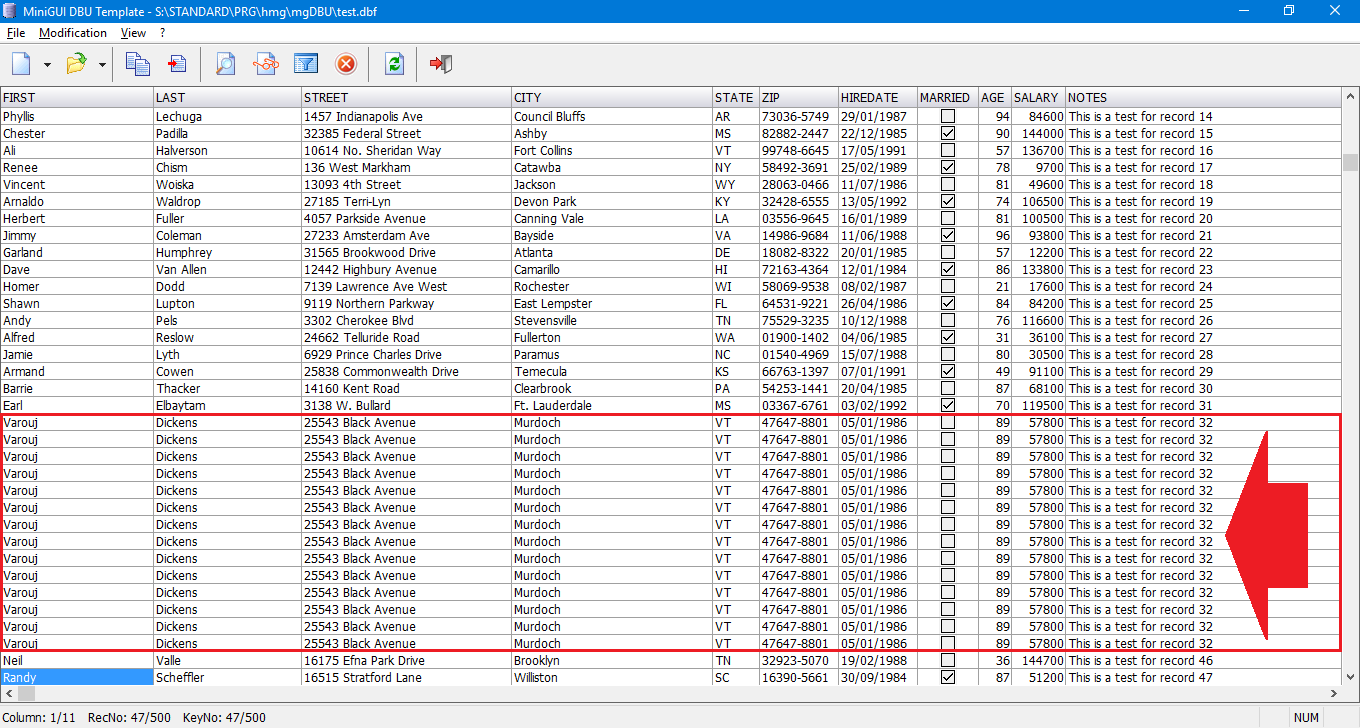
Task: Open the Modification menu
Action: point(73,33)
